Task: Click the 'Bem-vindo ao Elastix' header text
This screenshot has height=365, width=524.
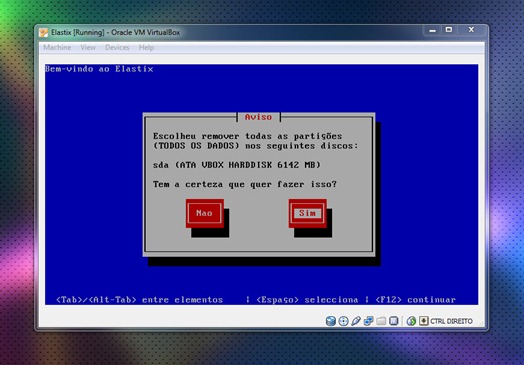Action: pos(99,69)
